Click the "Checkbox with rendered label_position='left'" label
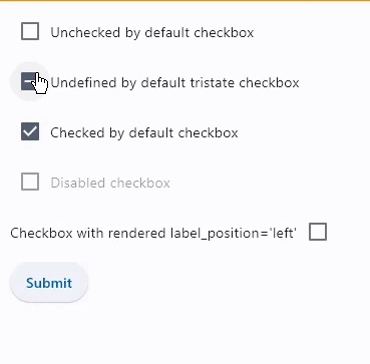This screenshot has height=364, width=370. point(153,233)
